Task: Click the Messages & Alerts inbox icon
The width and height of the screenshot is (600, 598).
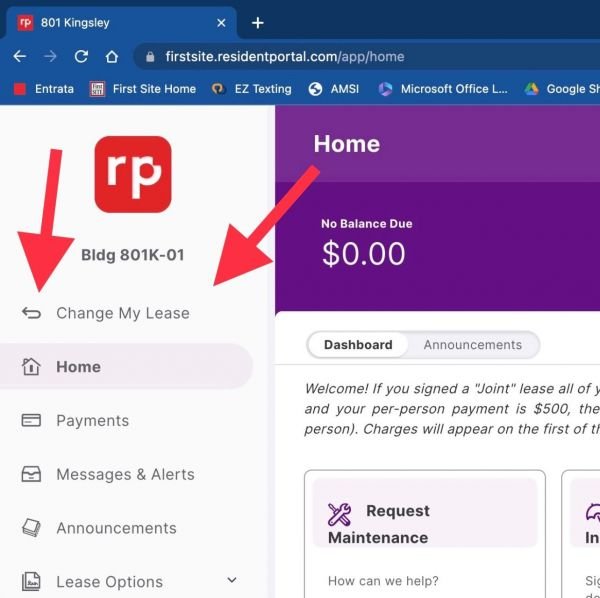Action: tap(31, 474)
